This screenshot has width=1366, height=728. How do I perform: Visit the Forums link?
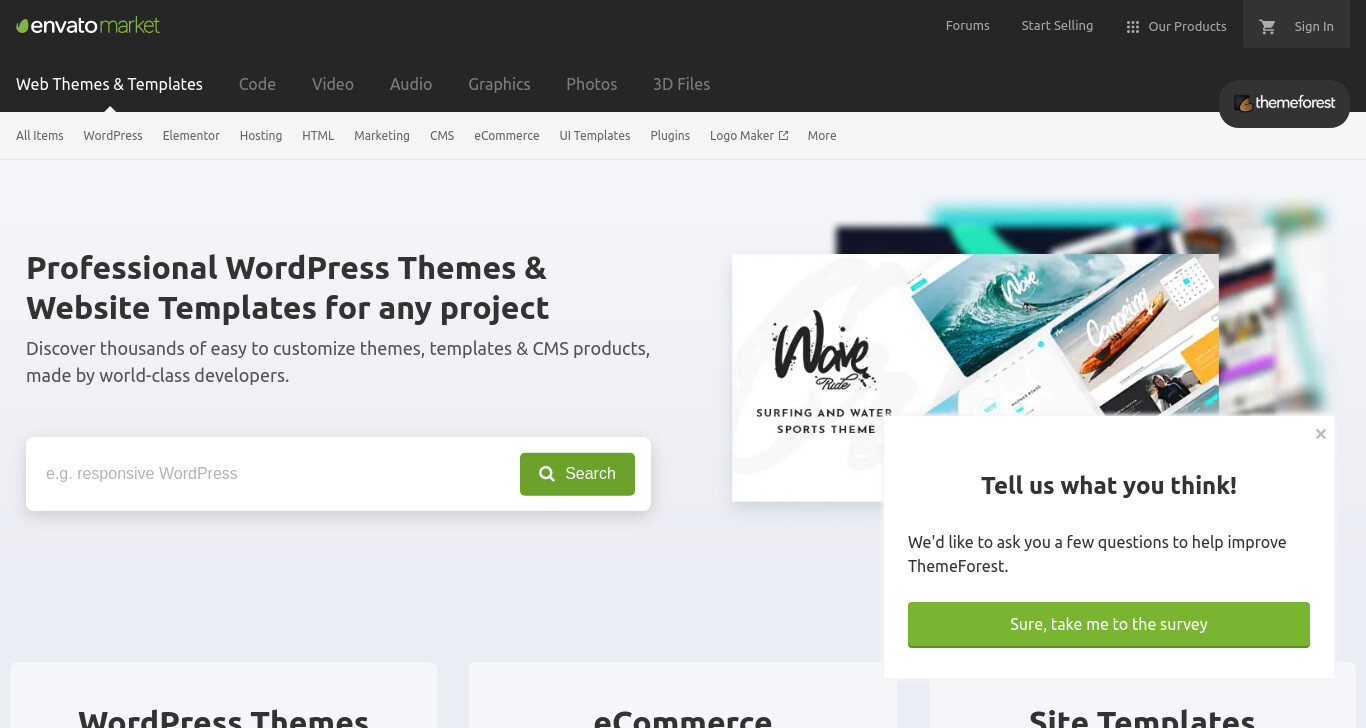968,26
